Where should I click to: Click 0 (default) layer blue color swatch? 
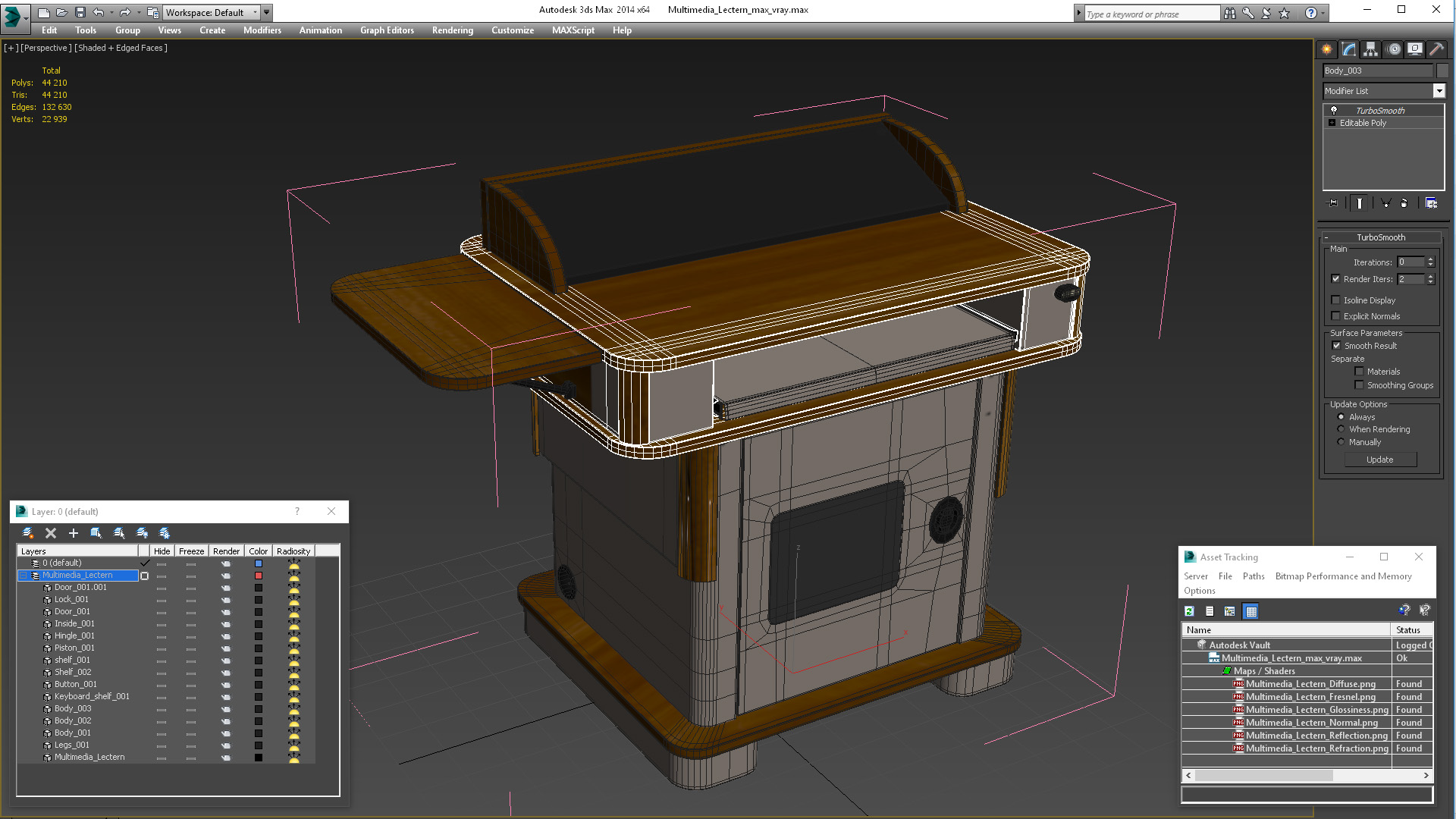(258, 563)
